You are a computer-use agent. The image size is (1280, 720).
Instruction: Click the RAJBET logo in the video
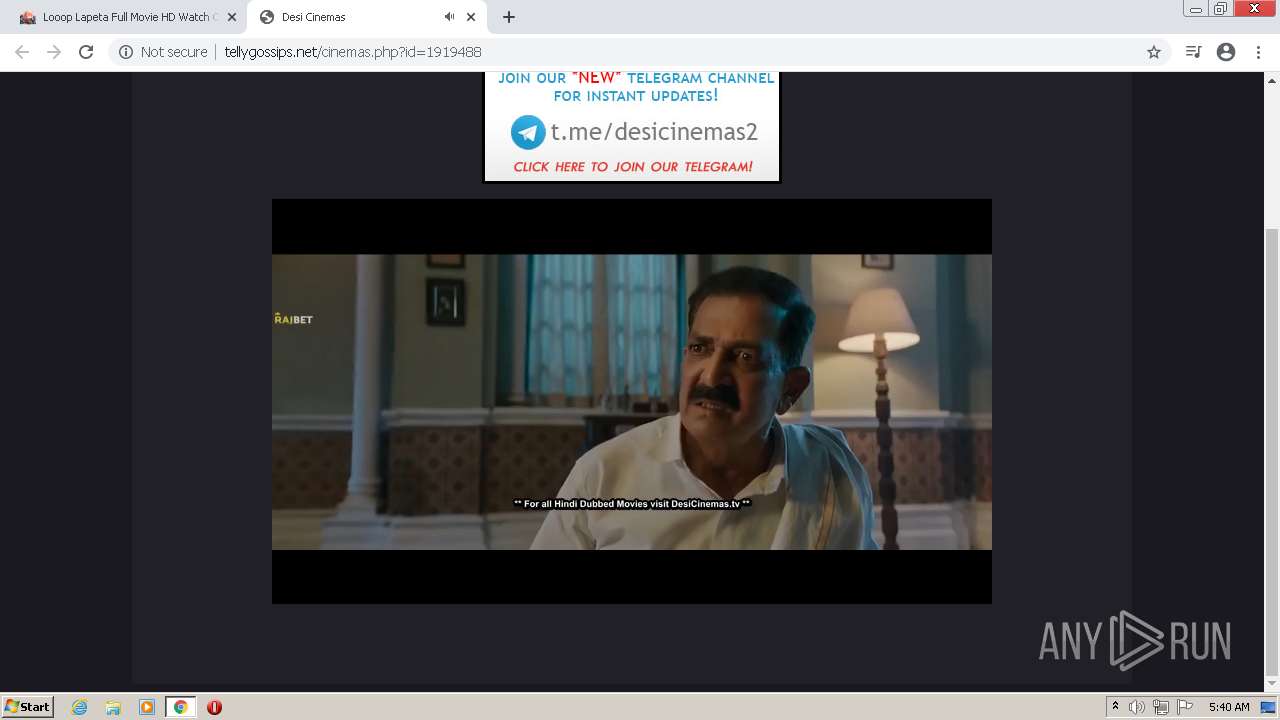293,319
